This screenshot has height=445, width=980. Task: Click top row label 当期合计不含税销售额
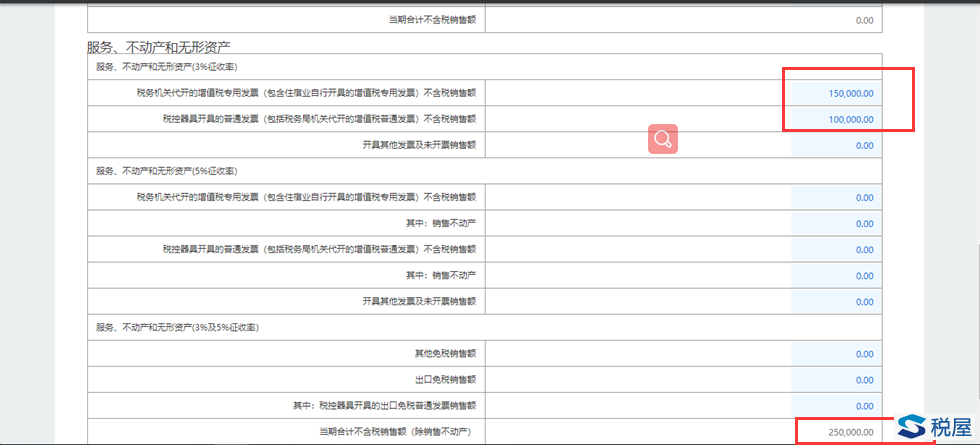pyautogui.click(x=432, y=20)
